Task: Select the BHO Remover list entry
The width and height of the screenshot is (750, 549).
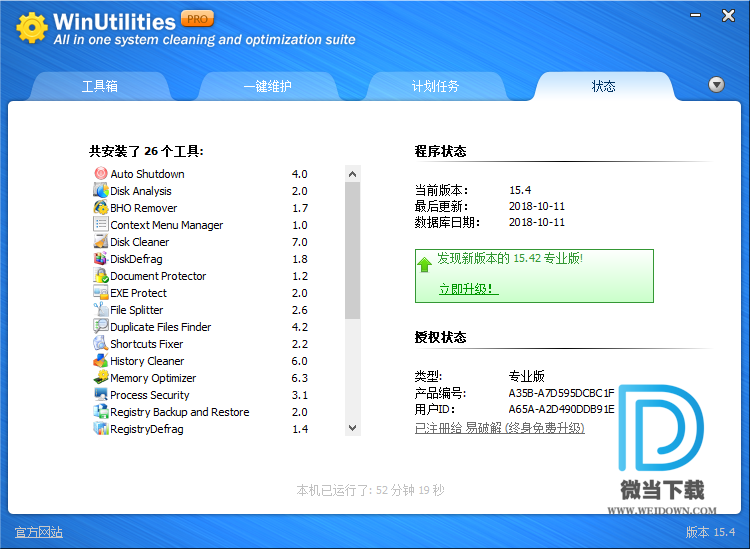Action: point(201,208)
